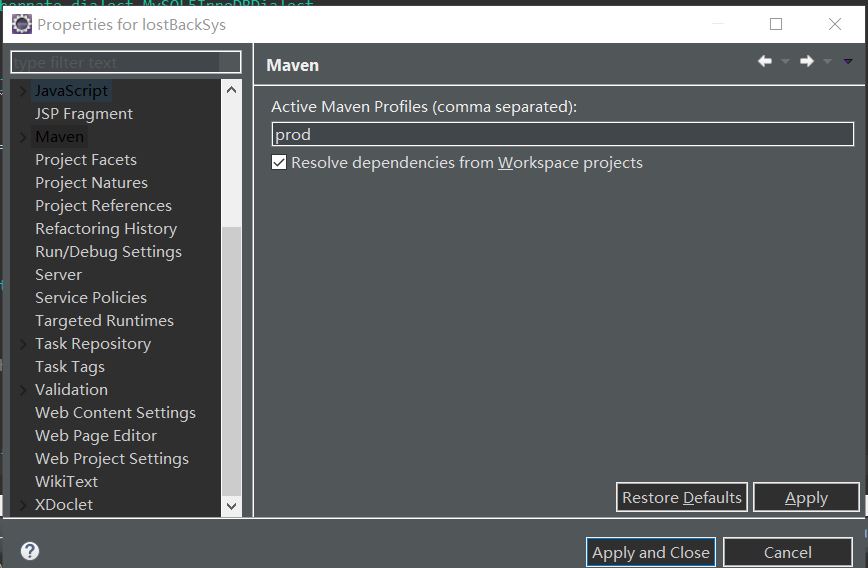Click the Restore Defaults button
Screen dimensions: 868x568
click(681, 497)
